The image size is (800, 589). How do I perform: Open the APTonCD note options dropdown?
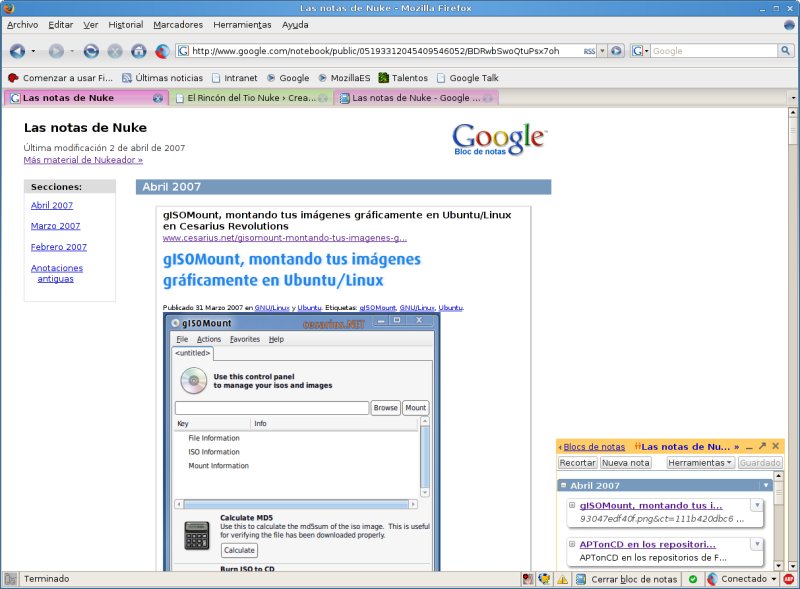tap(757, 544)
